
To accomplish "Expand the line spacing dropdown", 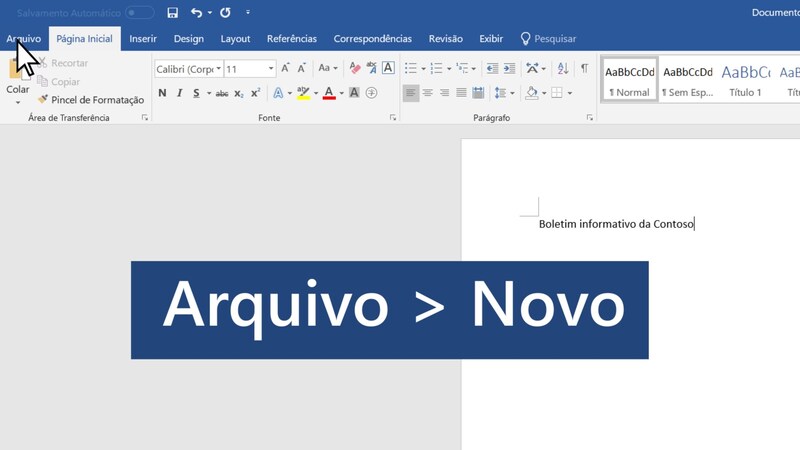I will point(512,93).
